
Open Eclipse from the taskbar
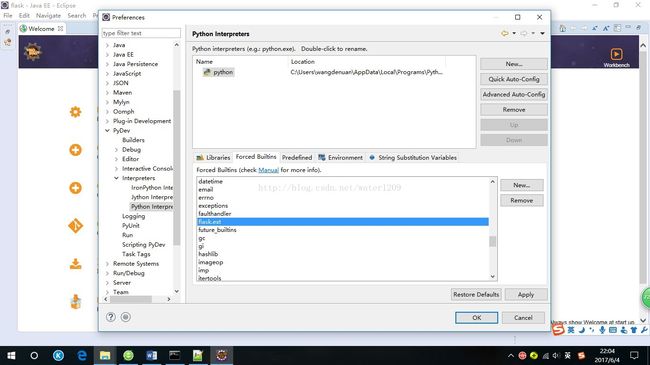pyautogui.click(x=222, y=355)
